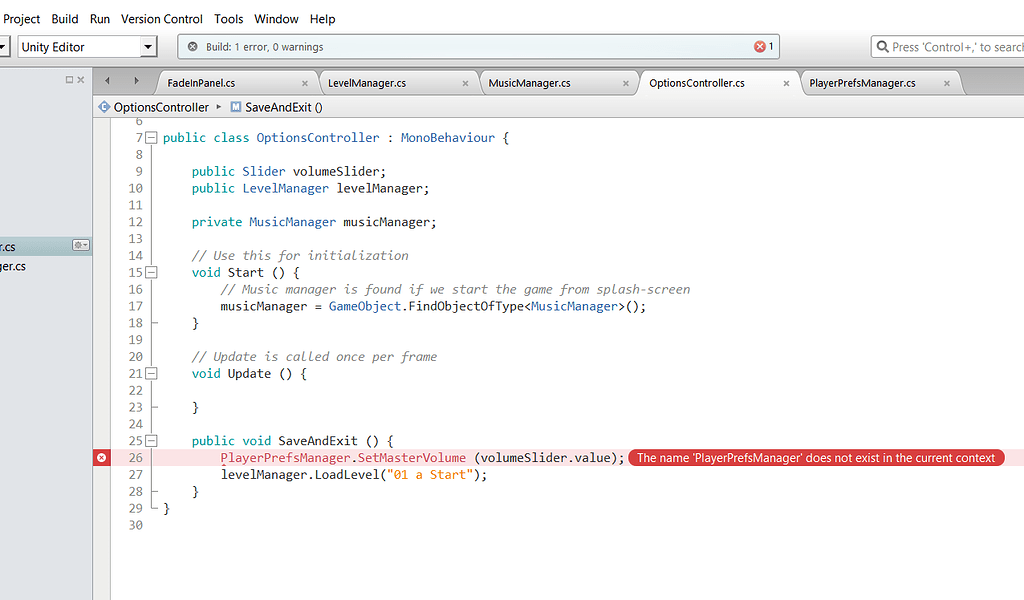The image size is (1024, 600).
Task: Collapse the Start method fold at line 15
Action: (x=151, y=272)
